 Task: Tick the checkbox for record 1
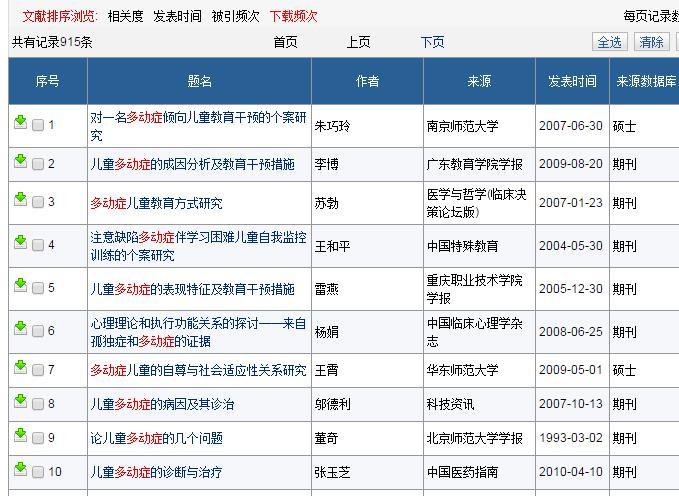(38, 125)
